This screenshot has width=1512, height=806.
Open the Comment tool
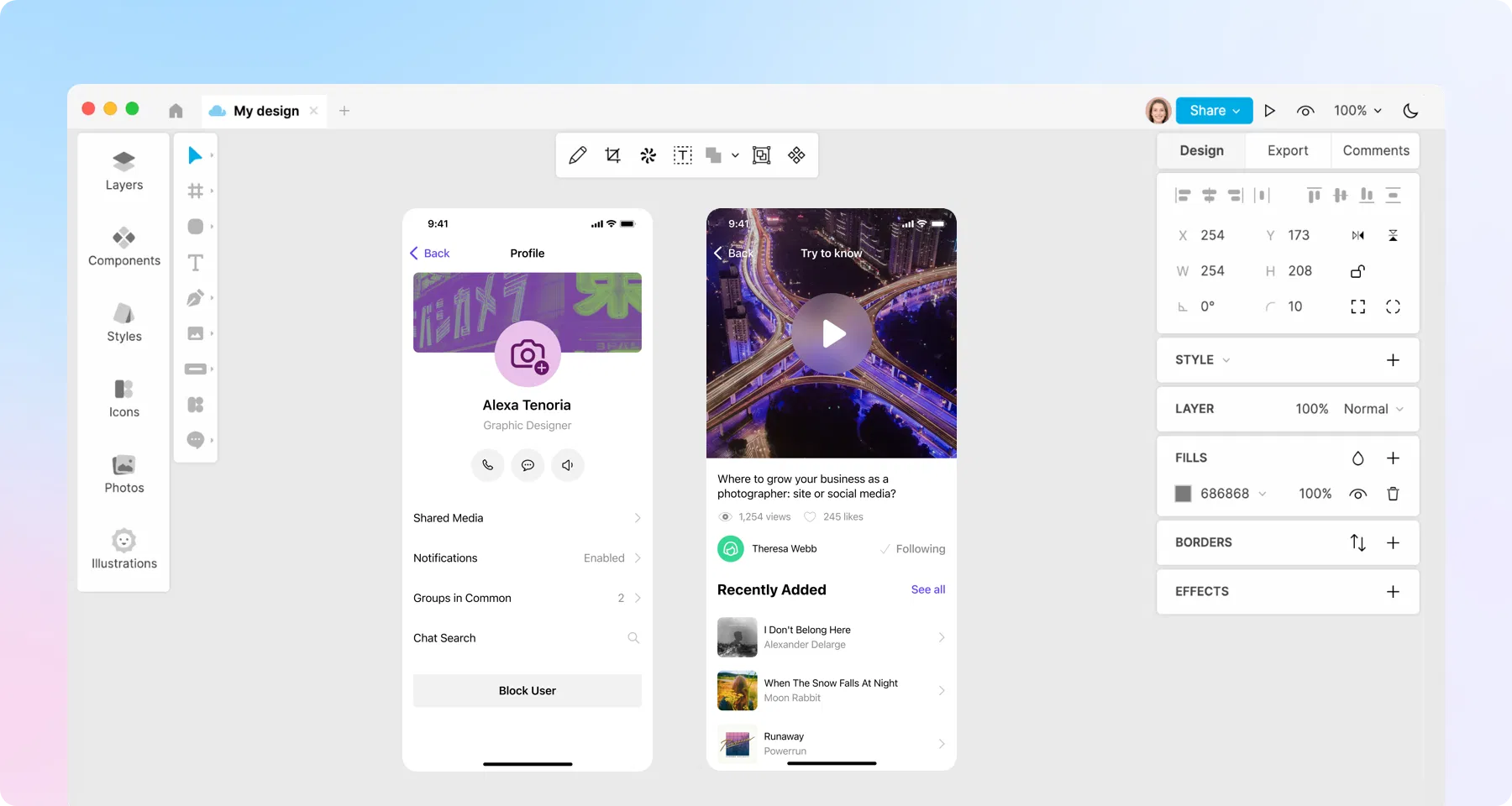pos(195,440)
